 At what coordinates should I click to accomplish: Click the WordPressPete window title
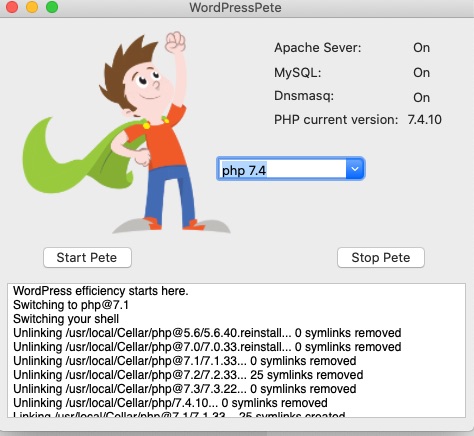click(x=235, y=7)
